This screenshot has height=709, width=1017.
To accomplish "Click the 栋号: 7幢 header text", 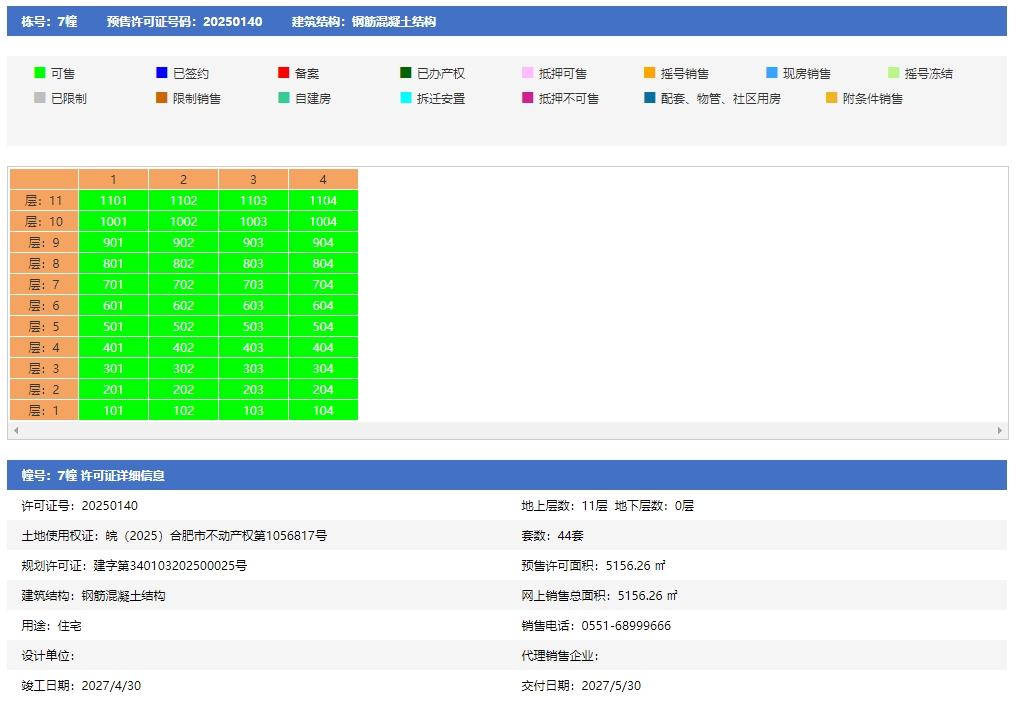I will (49, 21).
